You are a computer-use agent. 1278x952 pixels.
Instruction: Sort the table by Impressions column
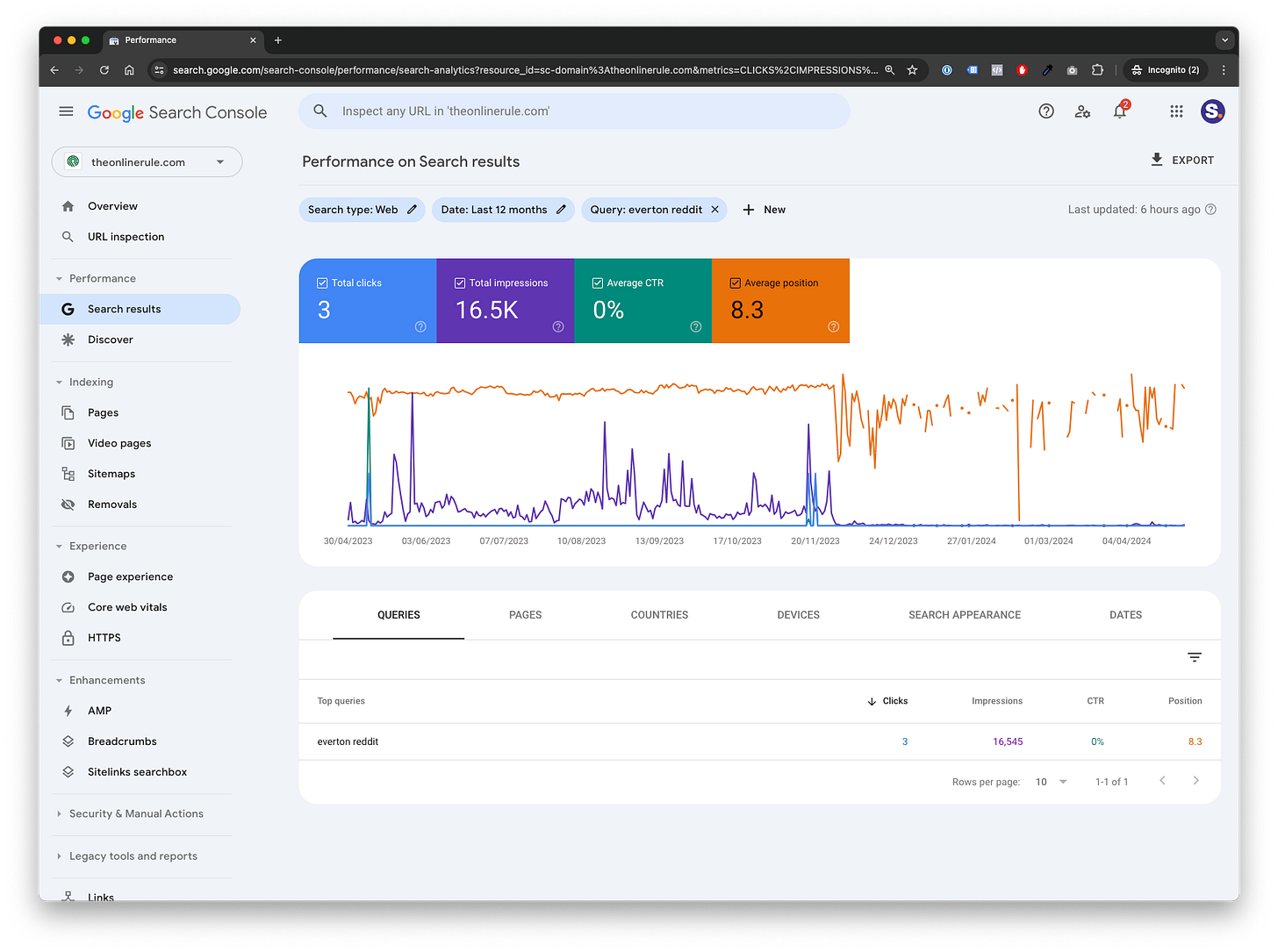point(997,701)
